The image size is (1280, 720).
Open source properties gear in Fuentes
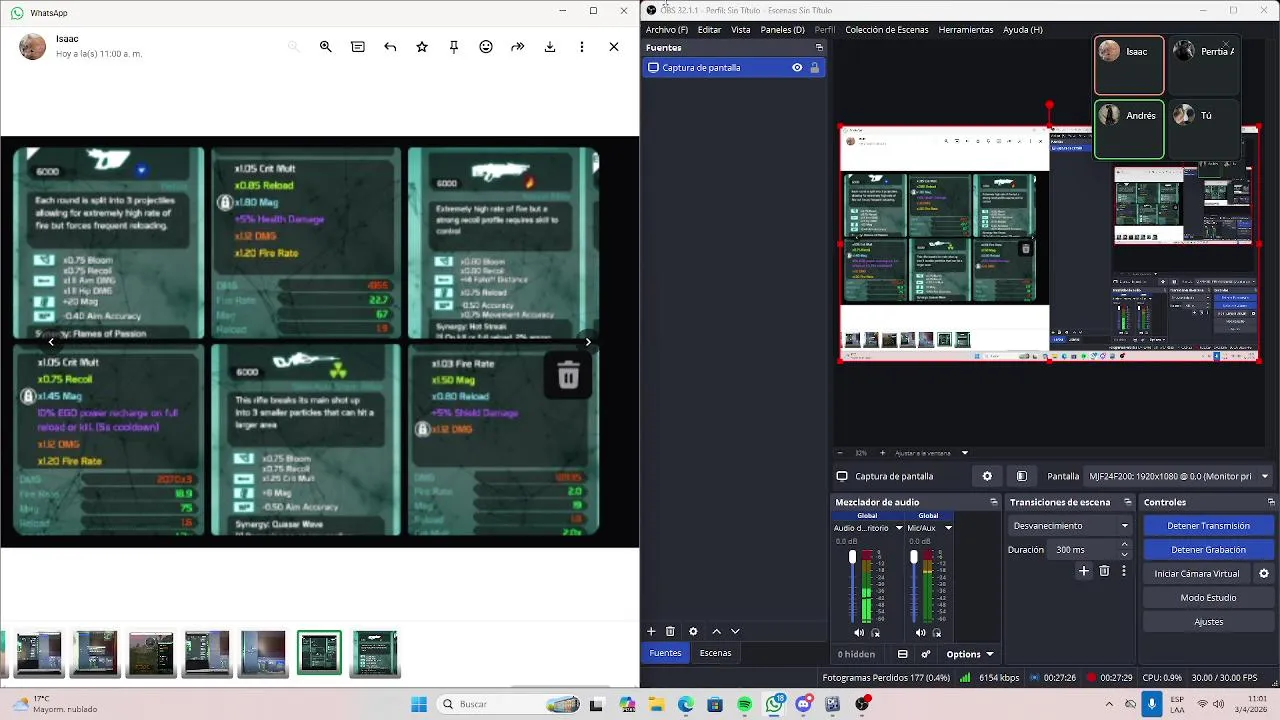(693, 632)
